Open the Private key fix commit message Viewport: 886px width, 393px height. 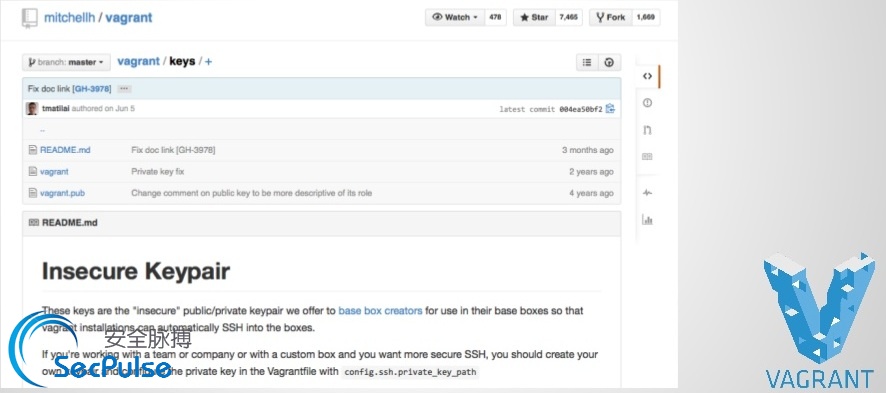pos(158,172)
